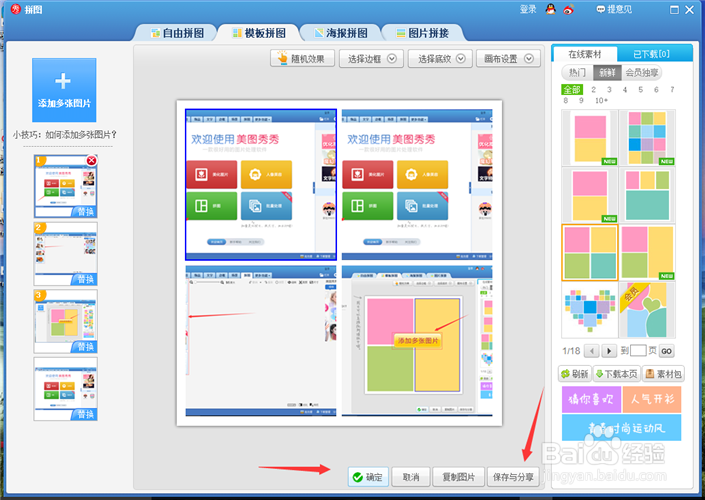
Task: Click 替换 on thumbnail number 2
Action: coord(85,279)
